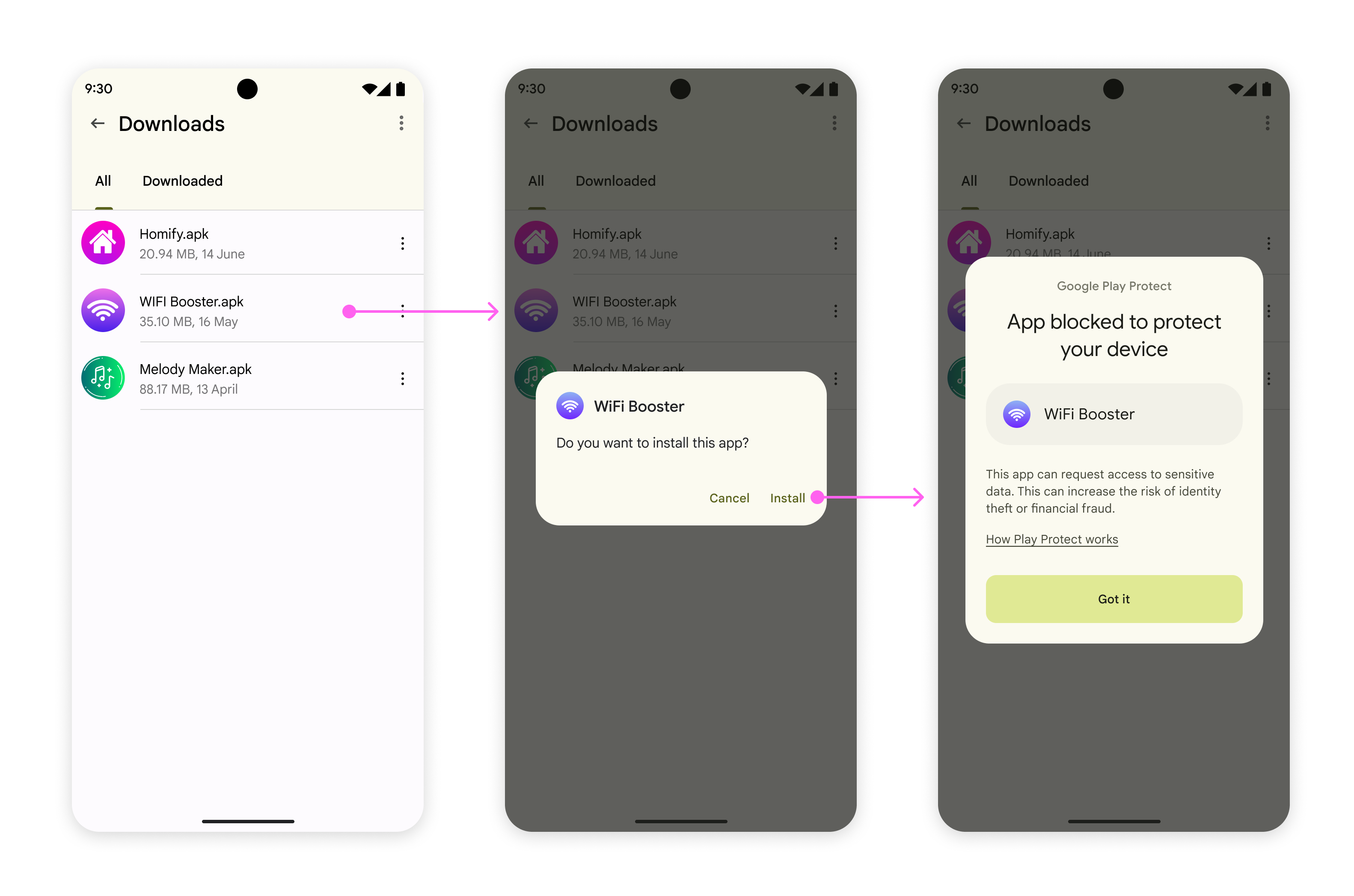The height and width of the screenshot is (896, 1354).
Task: Tap the three-dot overflow menu in Downloads header
Action: 400,124
